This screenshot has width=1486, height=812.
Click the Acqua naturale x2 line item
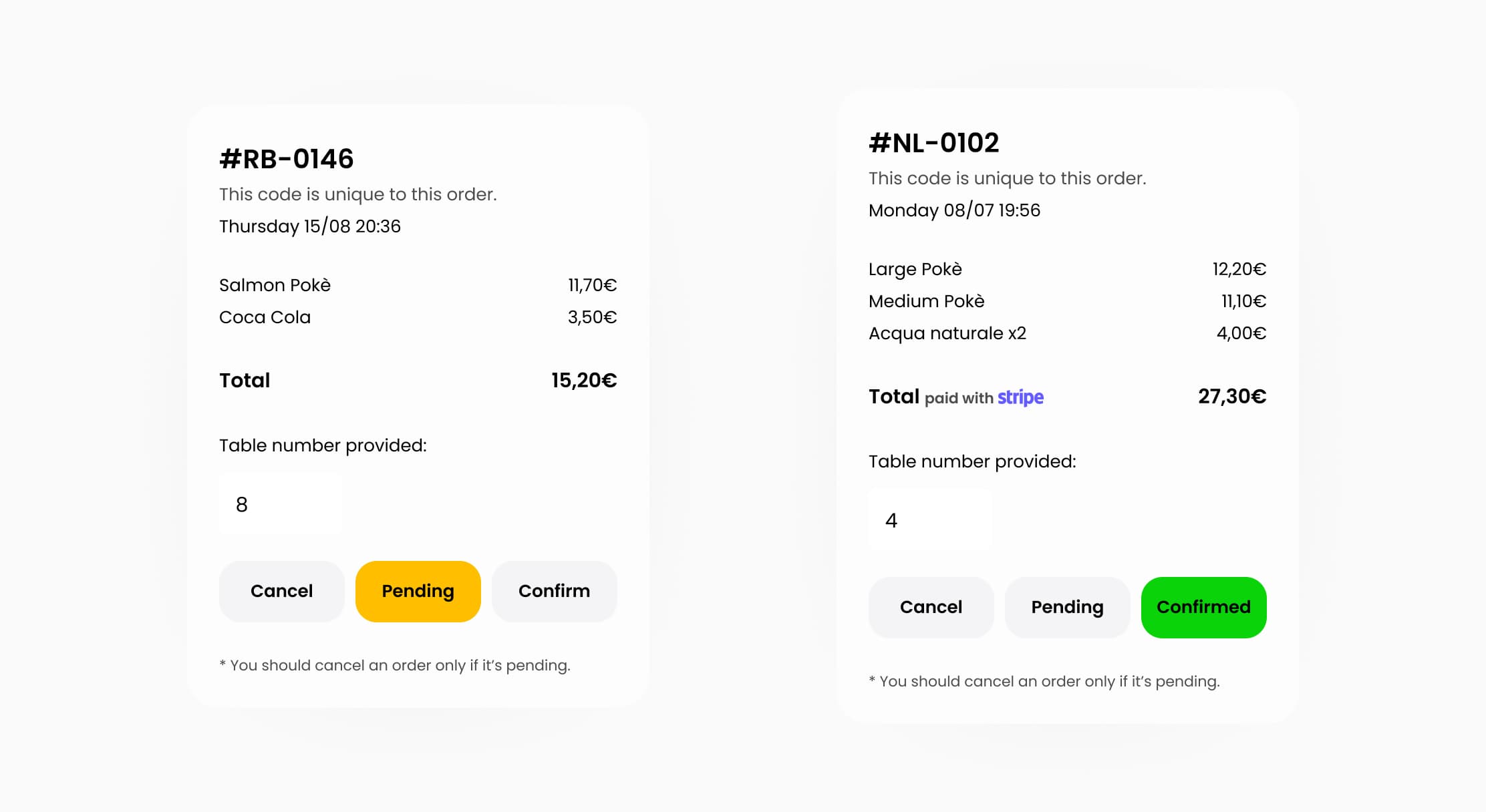click(1068, 333)
